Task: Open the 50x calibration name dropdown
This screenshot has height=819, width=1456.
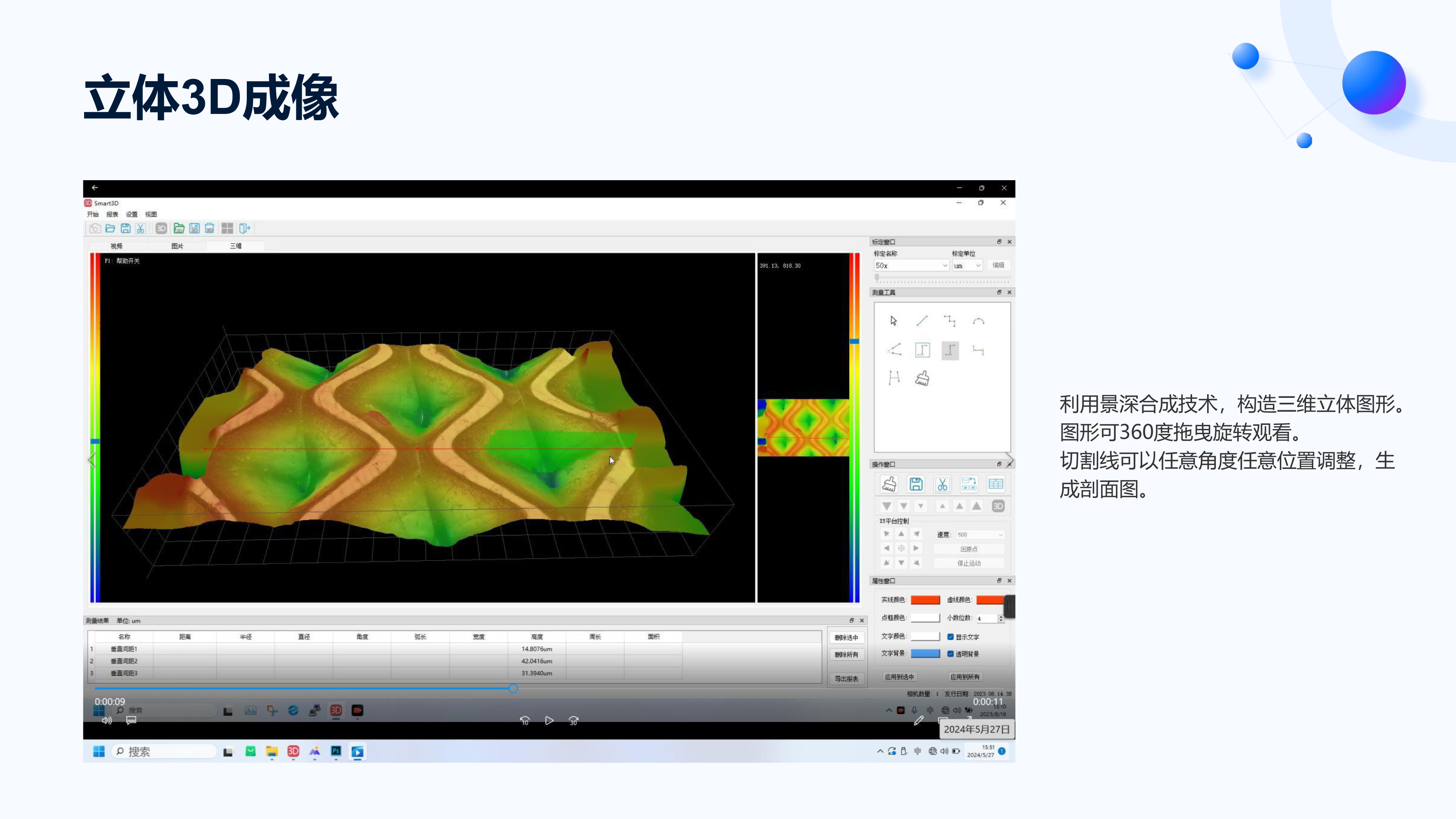Action: pos(911,266)
